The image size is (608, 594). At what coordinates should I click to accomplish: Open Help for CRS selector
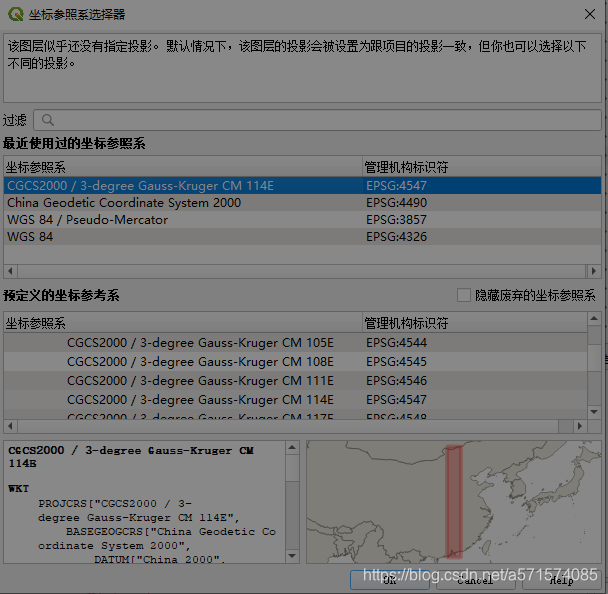tap(561, 580)
